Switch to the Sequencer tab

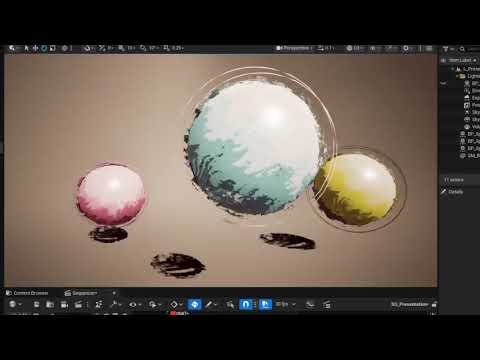click(x=81, y=293)
